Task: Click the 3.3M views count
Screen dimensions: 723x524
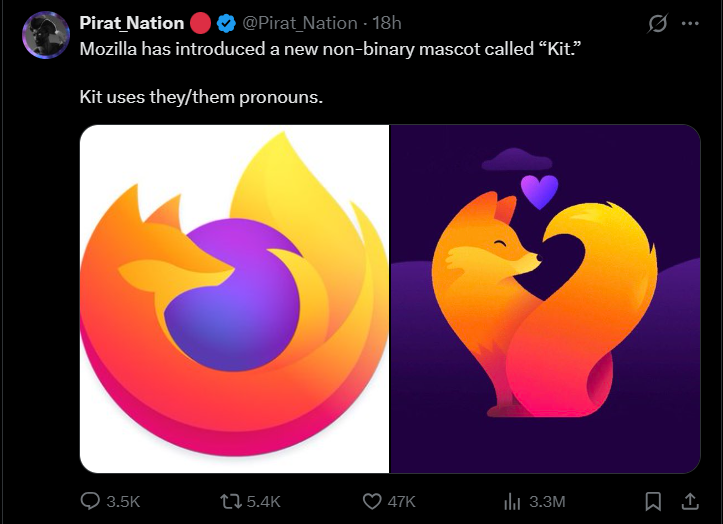Action: click(547, 501)
